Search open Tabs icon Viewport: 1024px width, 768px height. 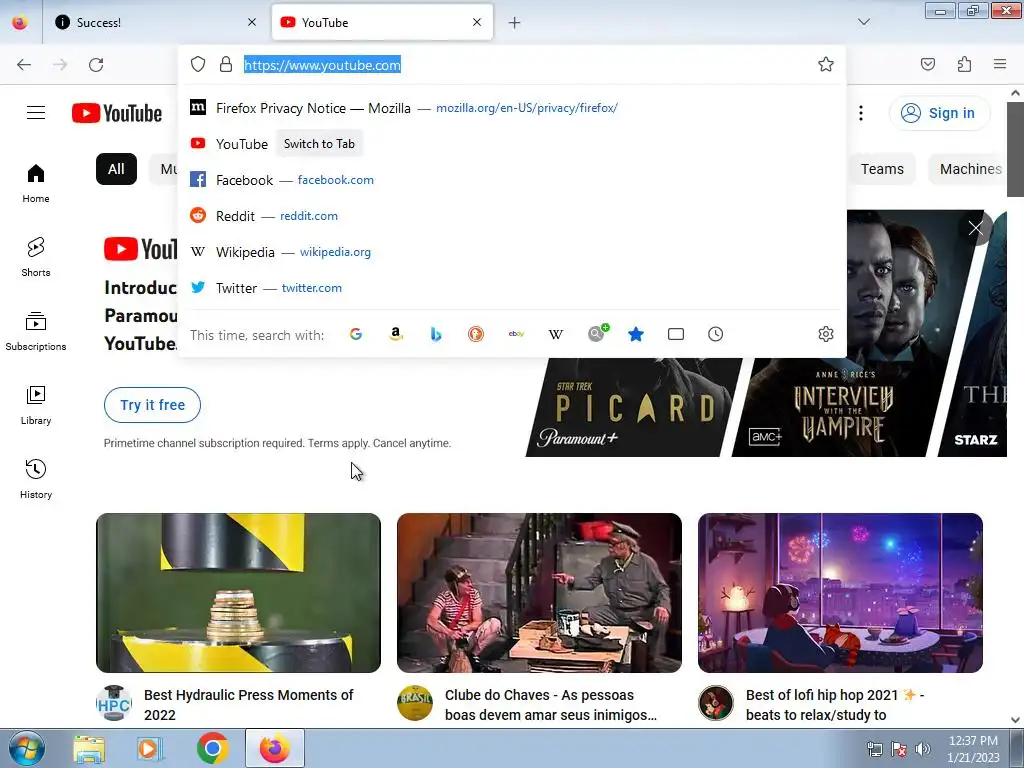tap(676, 334)
